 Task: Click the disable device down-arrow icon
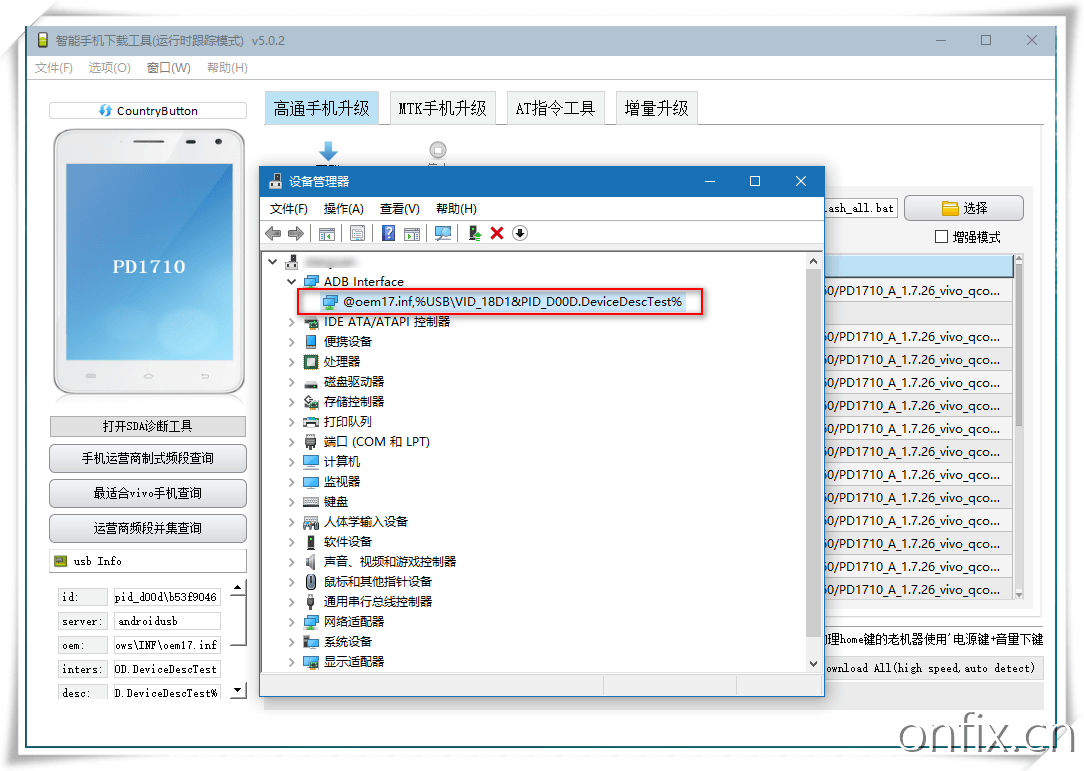[x=519, y=233]
